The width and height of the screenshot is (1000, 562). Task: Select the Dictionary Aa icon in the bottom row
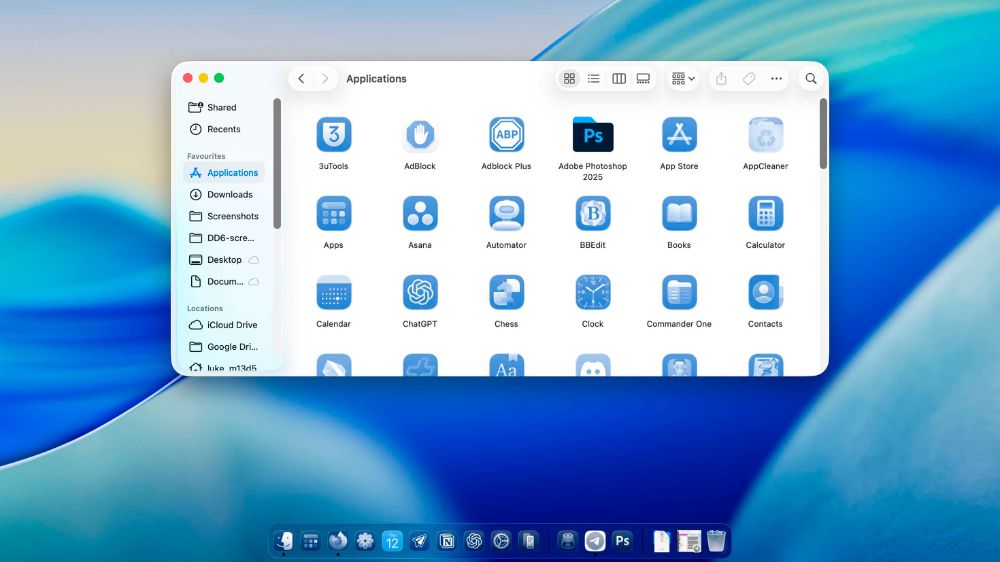tap(506, 365)
